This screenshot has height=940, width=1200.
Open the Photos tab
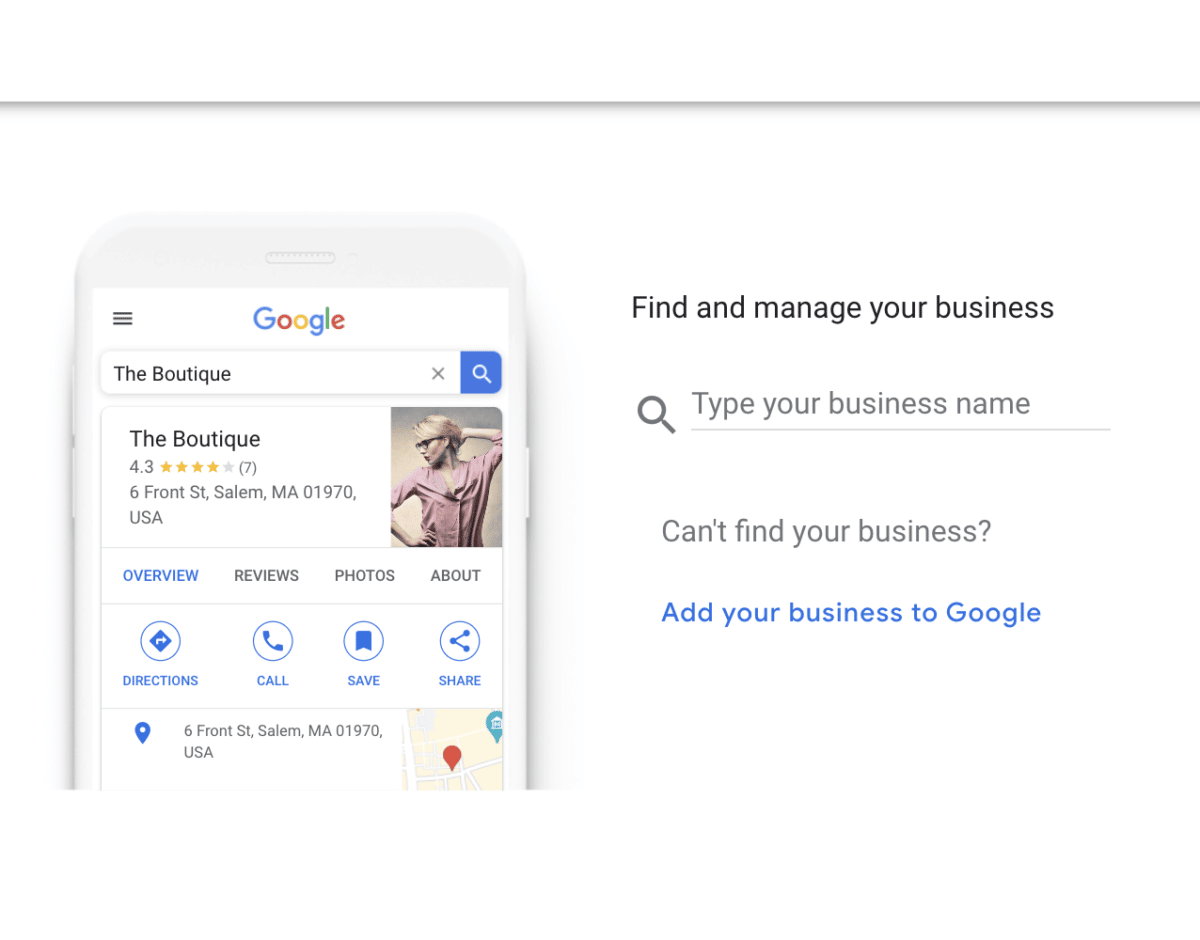[365, 576]
